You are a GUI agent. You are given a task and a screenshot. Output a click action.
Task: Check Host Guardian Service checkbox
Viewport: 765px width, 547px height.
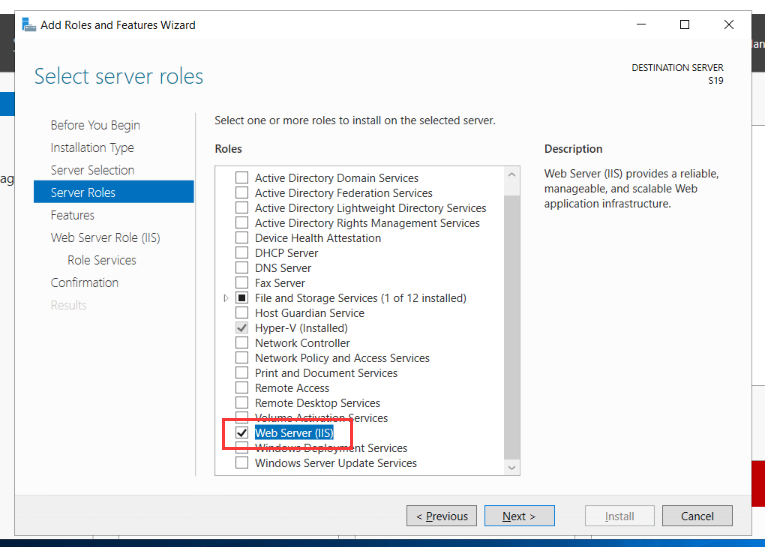[242, 313]
